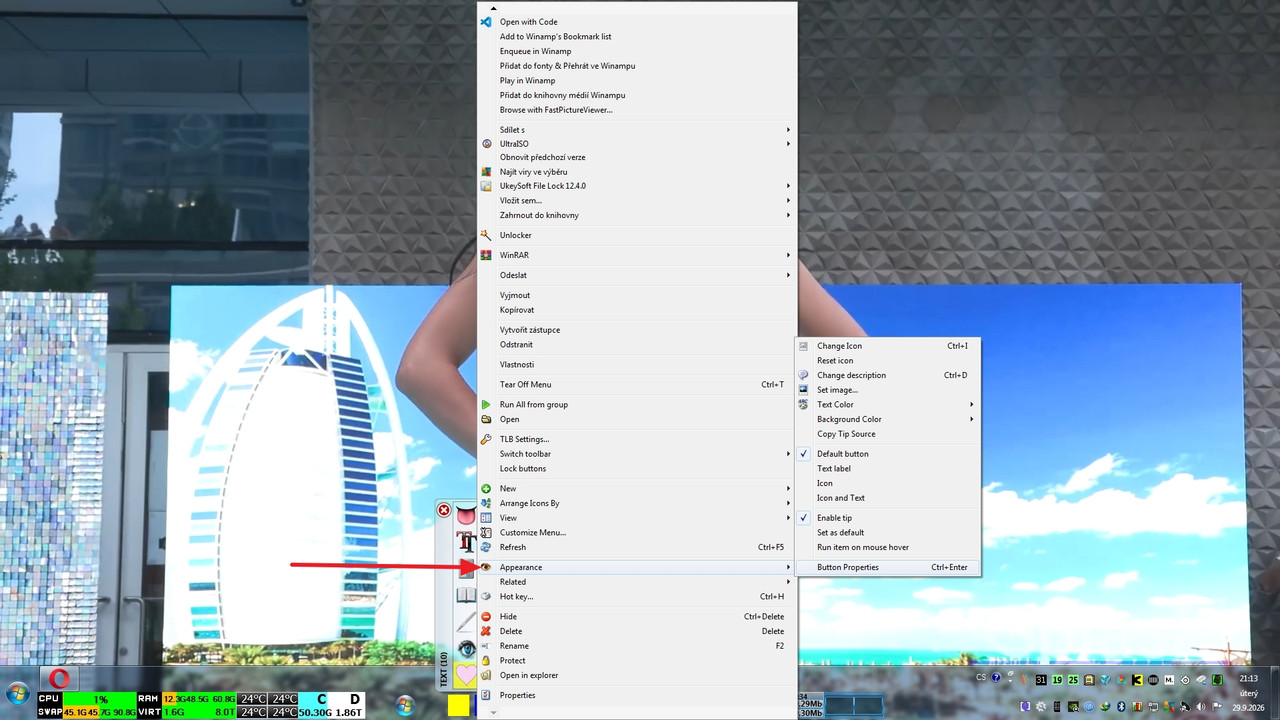Click the CPU usage meter on the taskbar
Image resolution: width=1280 pixels, height=720 pixels.
pyautogui.click(x=87, y=699)
